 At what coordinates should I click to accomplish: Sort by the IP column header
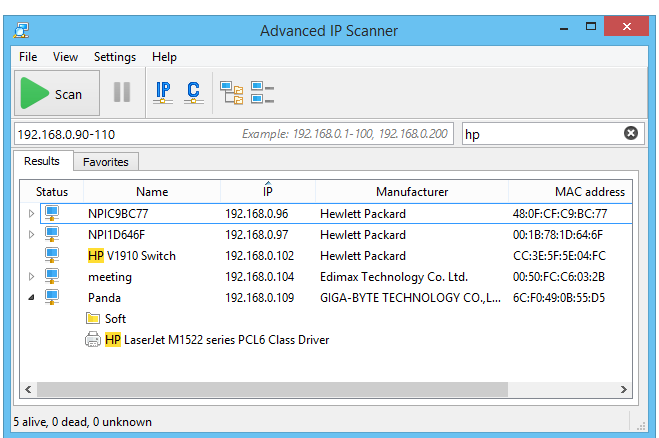click(x=268, y=192)
